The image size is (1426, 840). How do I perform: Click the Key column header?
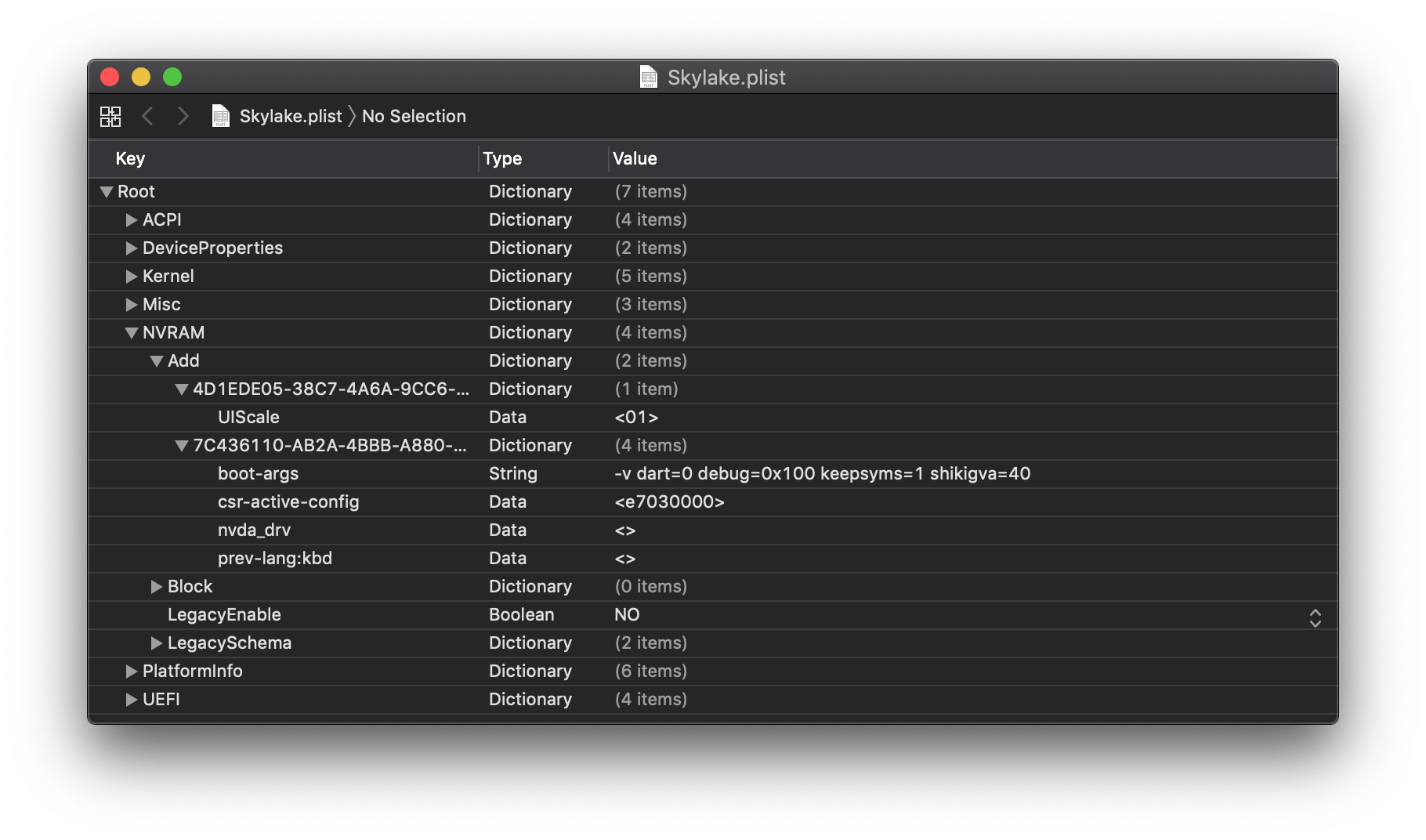tap(130, 158)
